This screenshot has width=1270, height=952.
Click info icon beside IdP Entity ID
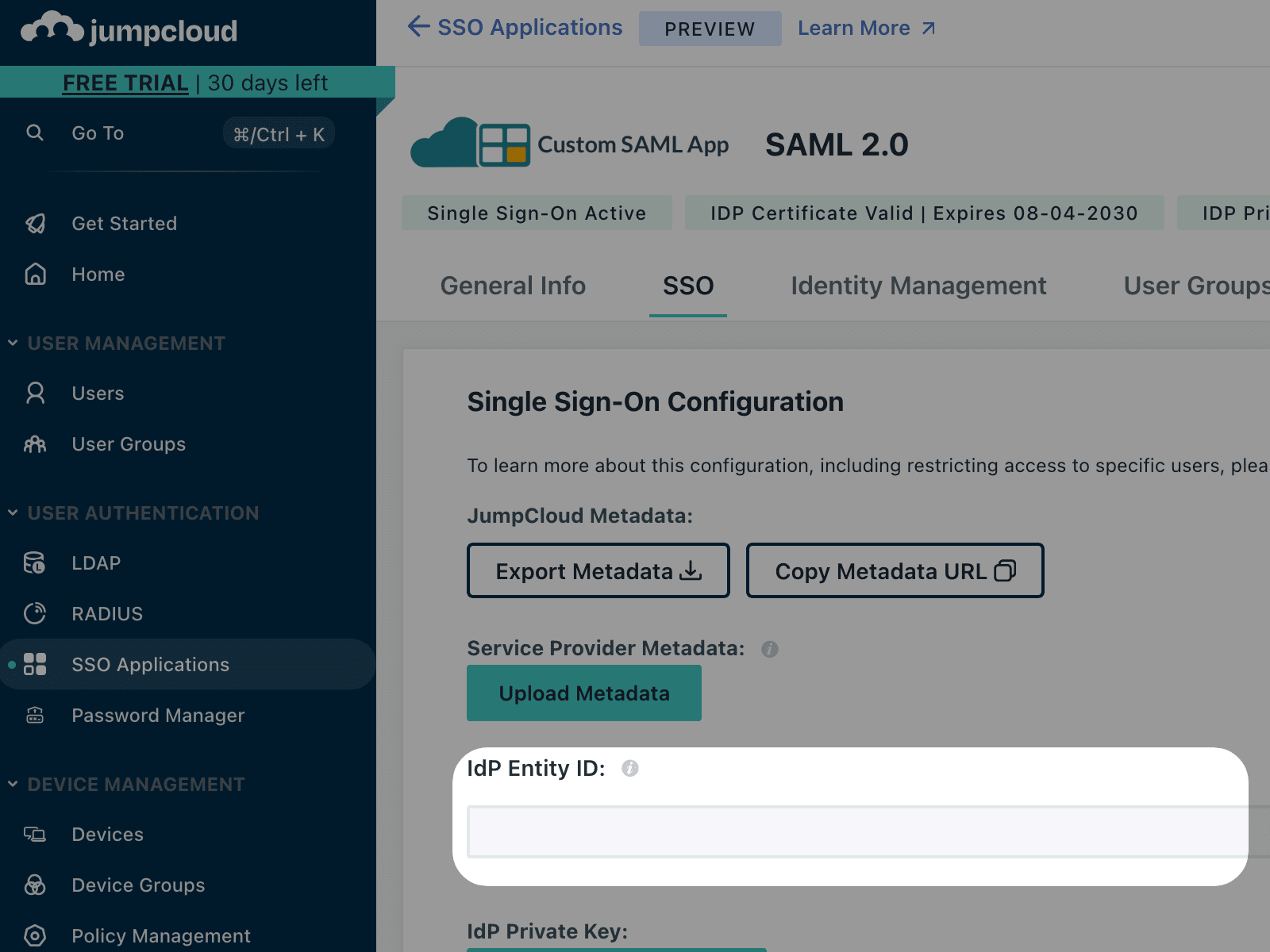point(630,768)
